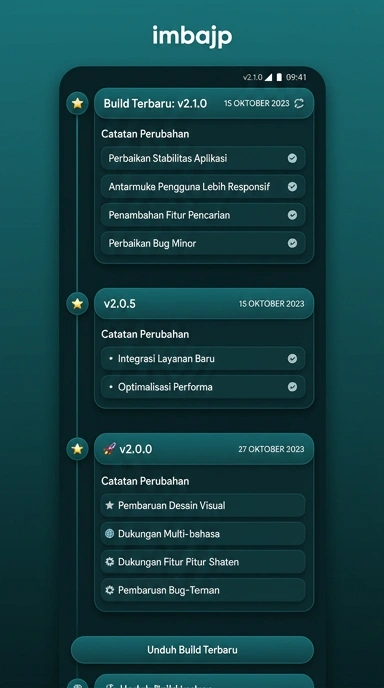Click the star icon on Pembaruan Desain Visual
Image resolution: width=384 pixels, height=688 pixels.
point(110,505)
